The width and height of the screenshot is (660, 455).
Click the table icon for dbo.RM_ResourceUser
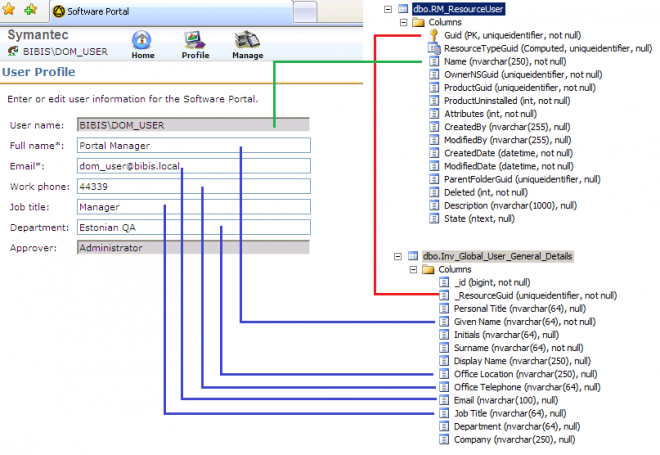(403, 9)
